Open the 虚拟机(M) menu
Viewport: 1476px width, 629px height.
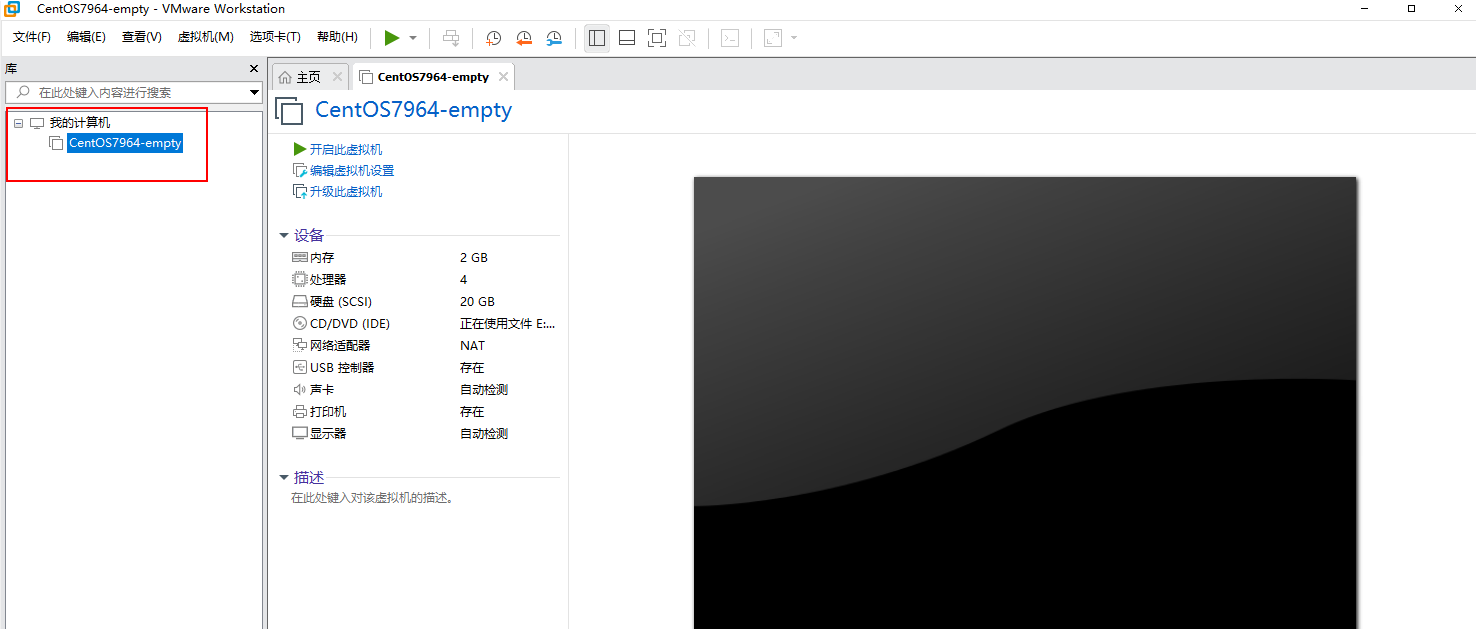pos(205,37)
